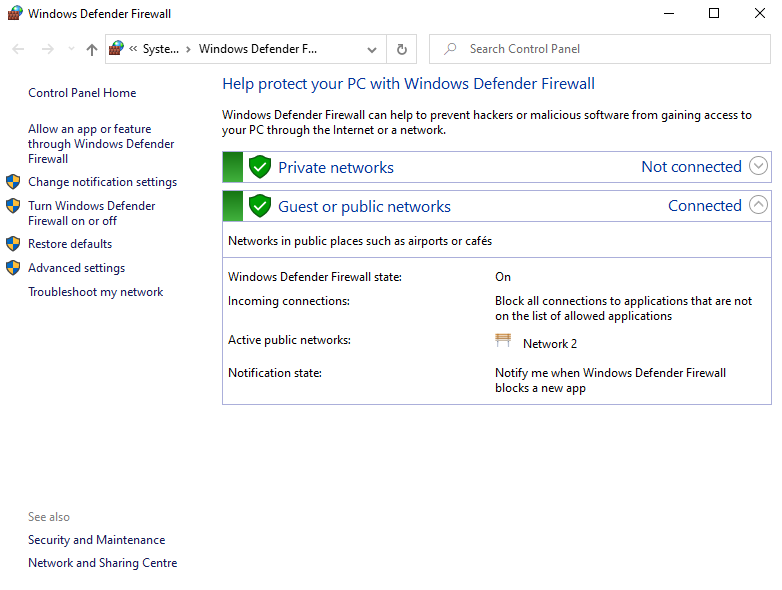782x590 pixels.
Task: Go up one level with the Up arrow
Action: click(91, 49)
